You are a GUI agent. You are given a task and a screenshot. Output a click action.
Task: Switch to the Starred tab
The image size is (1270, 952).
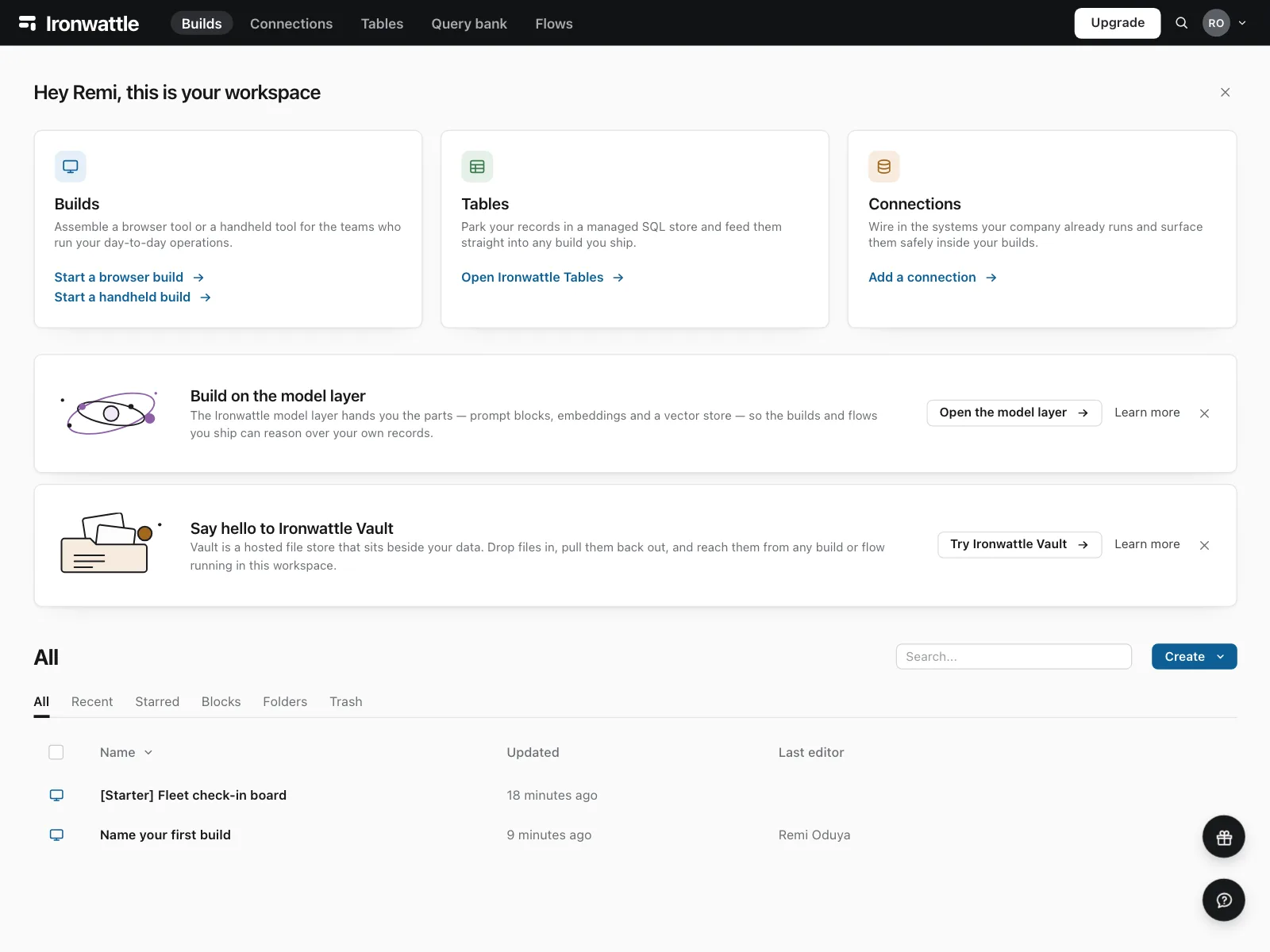click(157, 702)
